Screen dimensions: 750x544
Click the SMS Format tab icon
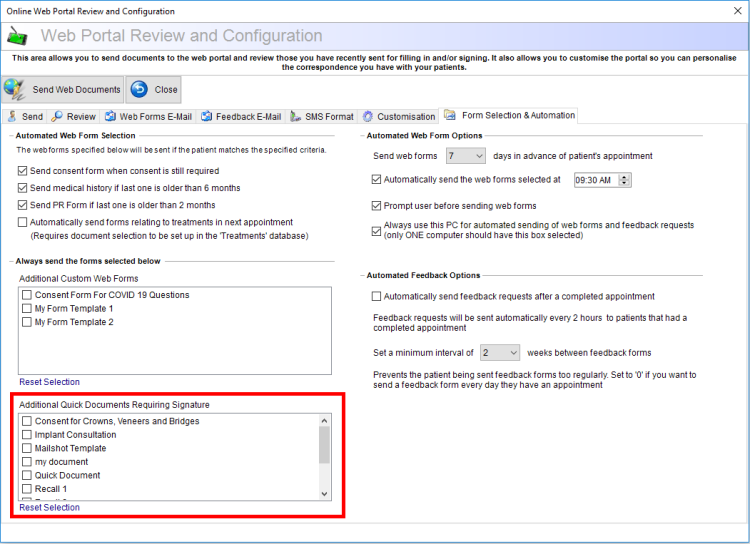pyautogui.click(x=296, y=116)
